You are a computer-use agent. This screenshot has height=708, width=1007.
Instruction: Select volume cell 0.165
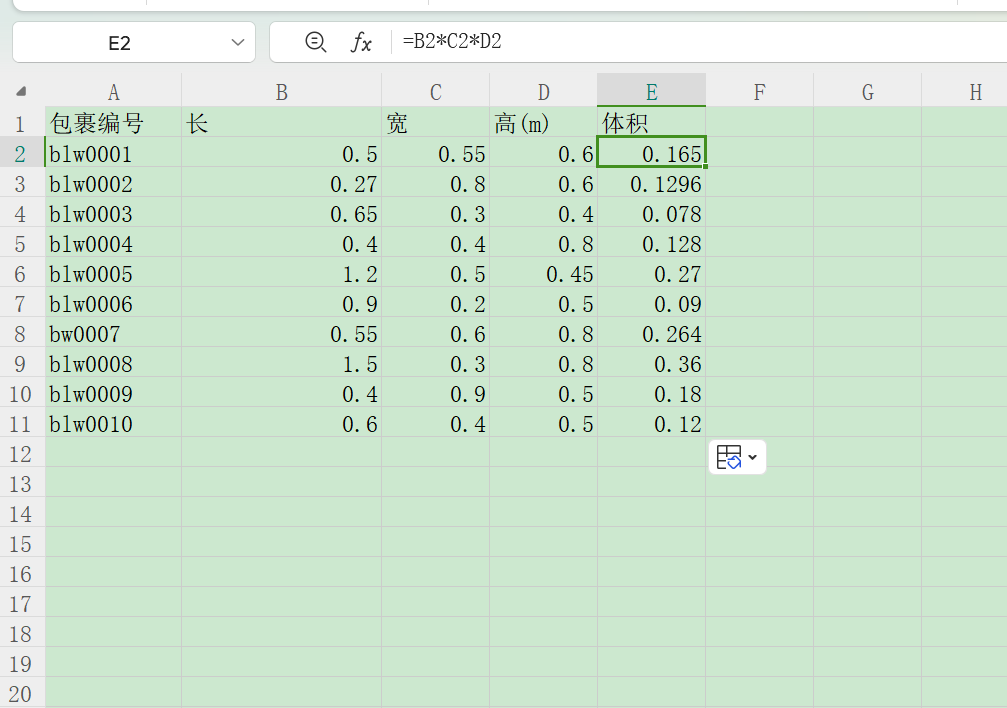point(651,152)
